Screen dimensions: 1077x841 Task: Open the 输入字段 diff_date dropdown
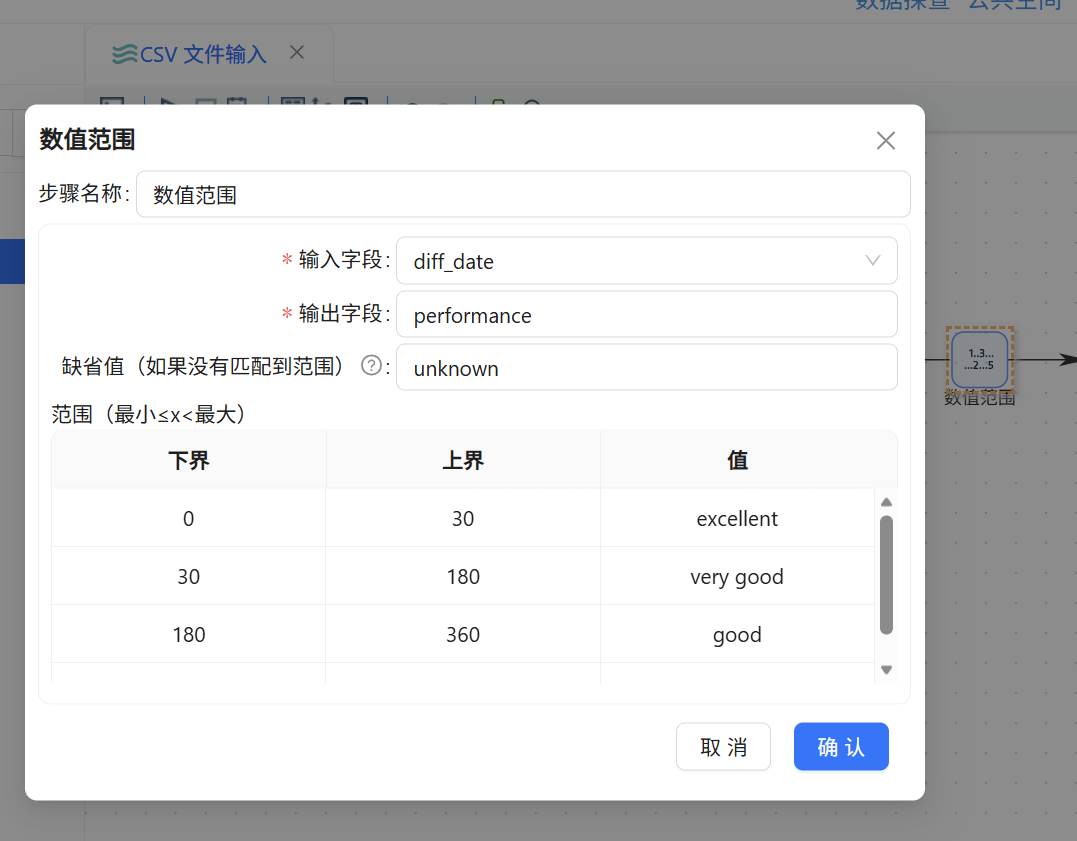point(646,260)
